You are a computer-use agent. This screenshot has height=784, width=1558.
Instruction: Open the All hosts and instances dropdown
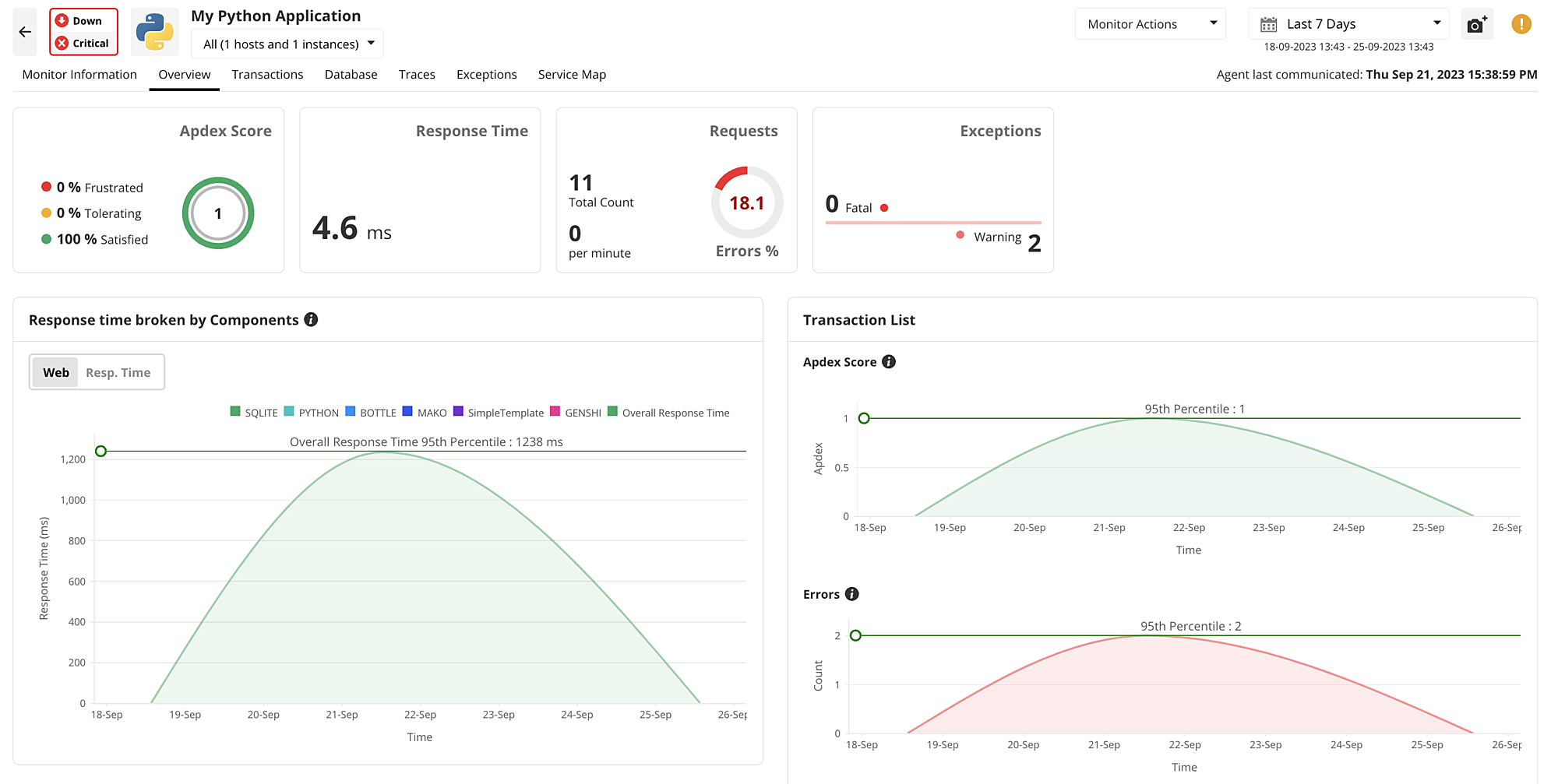point(286,44)
